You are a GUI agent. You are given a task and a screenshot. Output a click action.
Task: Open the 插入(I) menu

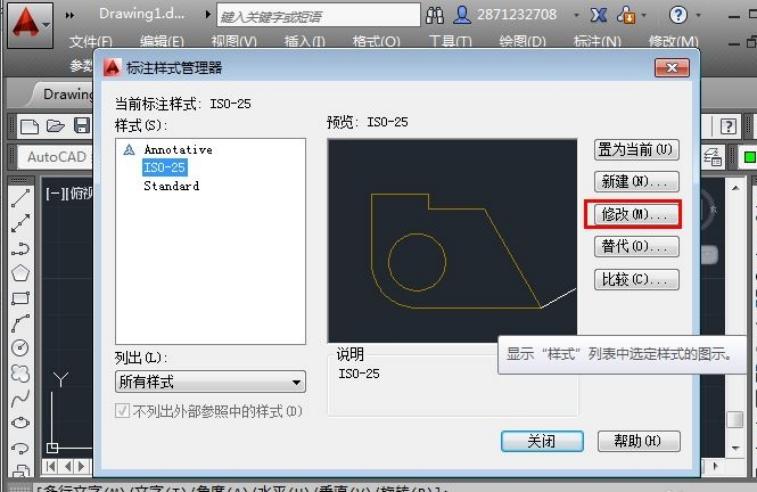pos(305,42)
